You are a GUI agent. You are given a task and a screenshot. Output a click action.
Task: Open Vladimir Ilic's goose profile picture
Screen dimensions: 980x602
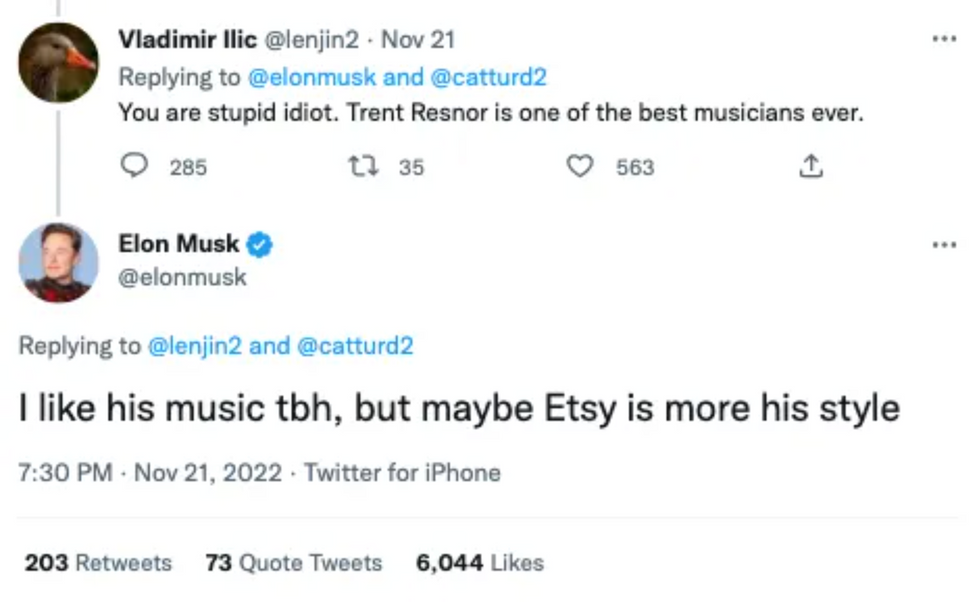[58, 62]
